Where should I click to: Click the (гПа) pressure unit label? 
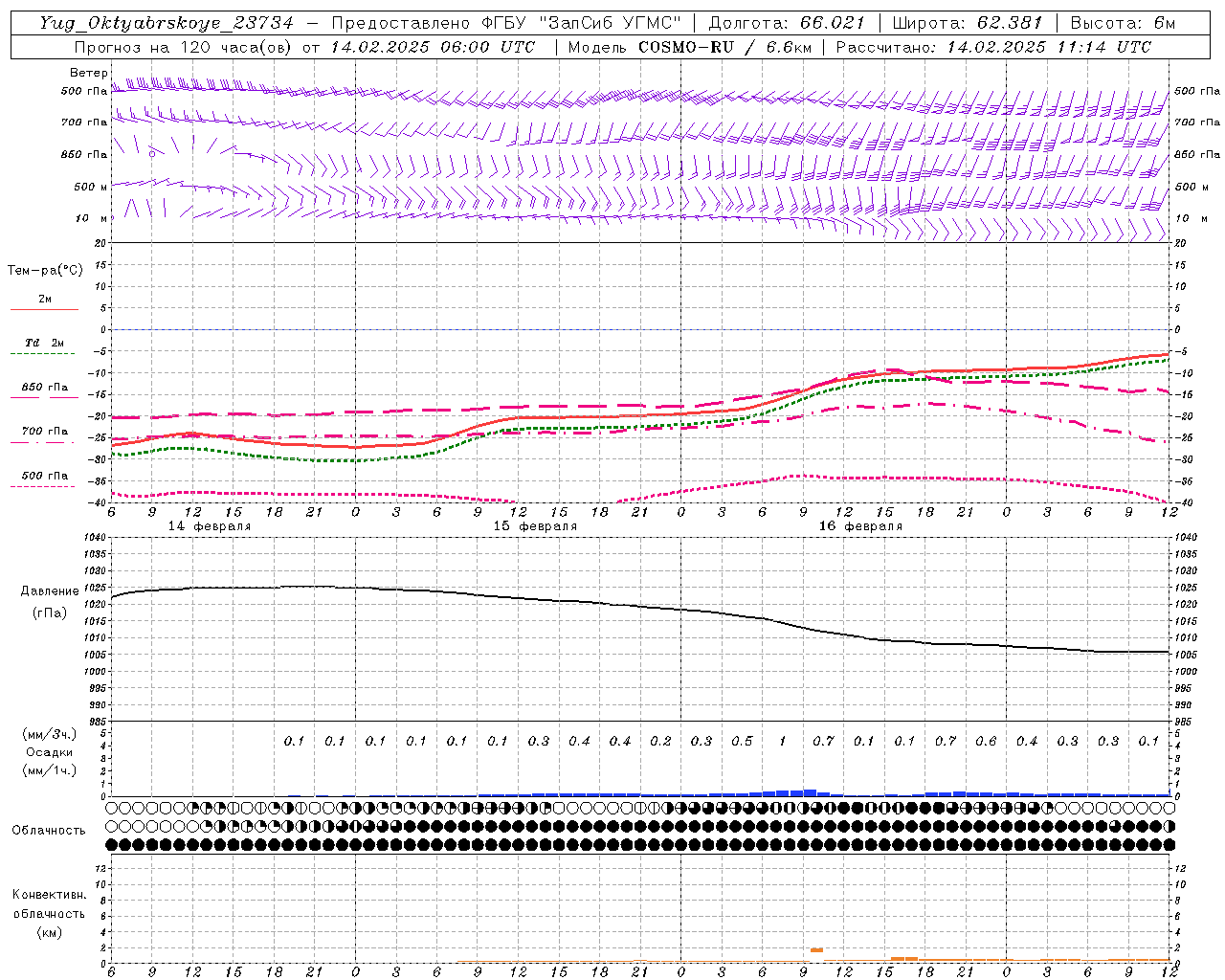click(x=48, y=612)
